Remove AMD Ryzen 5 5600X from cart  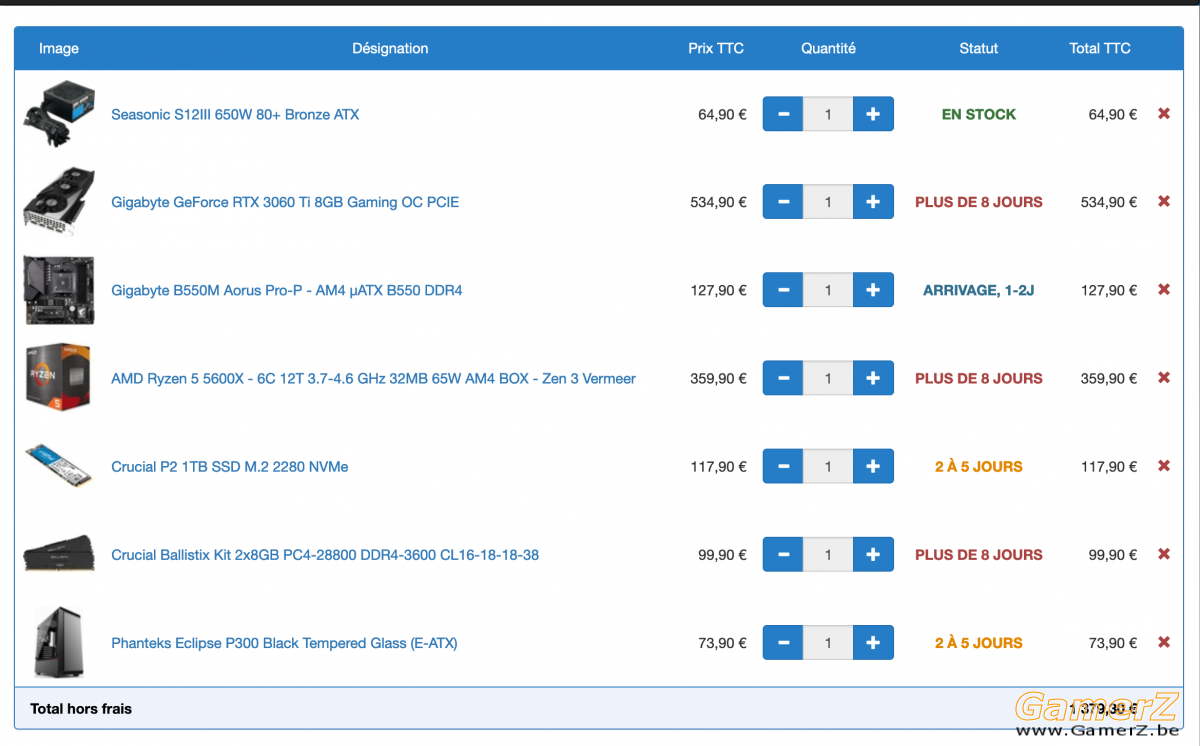(x=1164, y=378)
